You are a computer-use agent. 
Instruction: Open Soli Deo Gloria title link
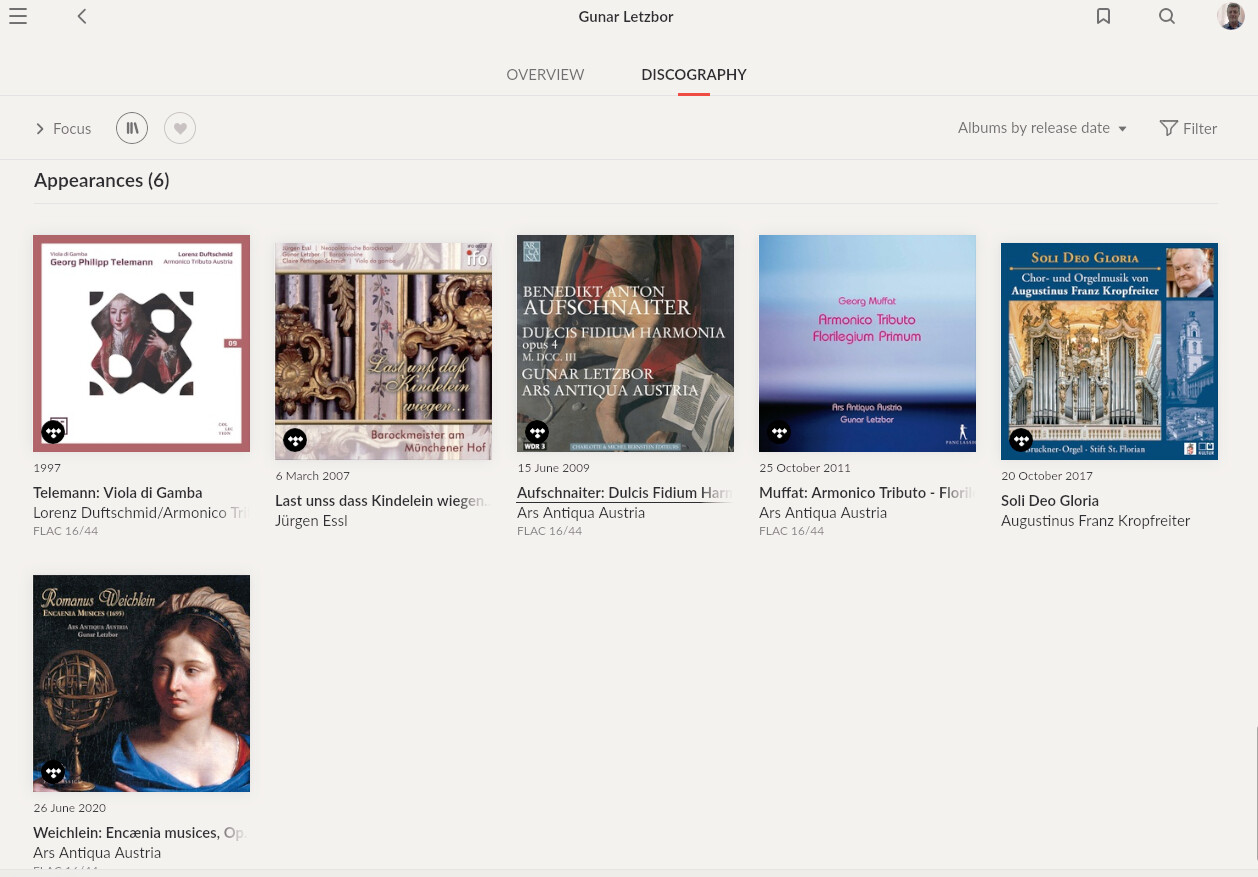click(x=1050, y=501)
